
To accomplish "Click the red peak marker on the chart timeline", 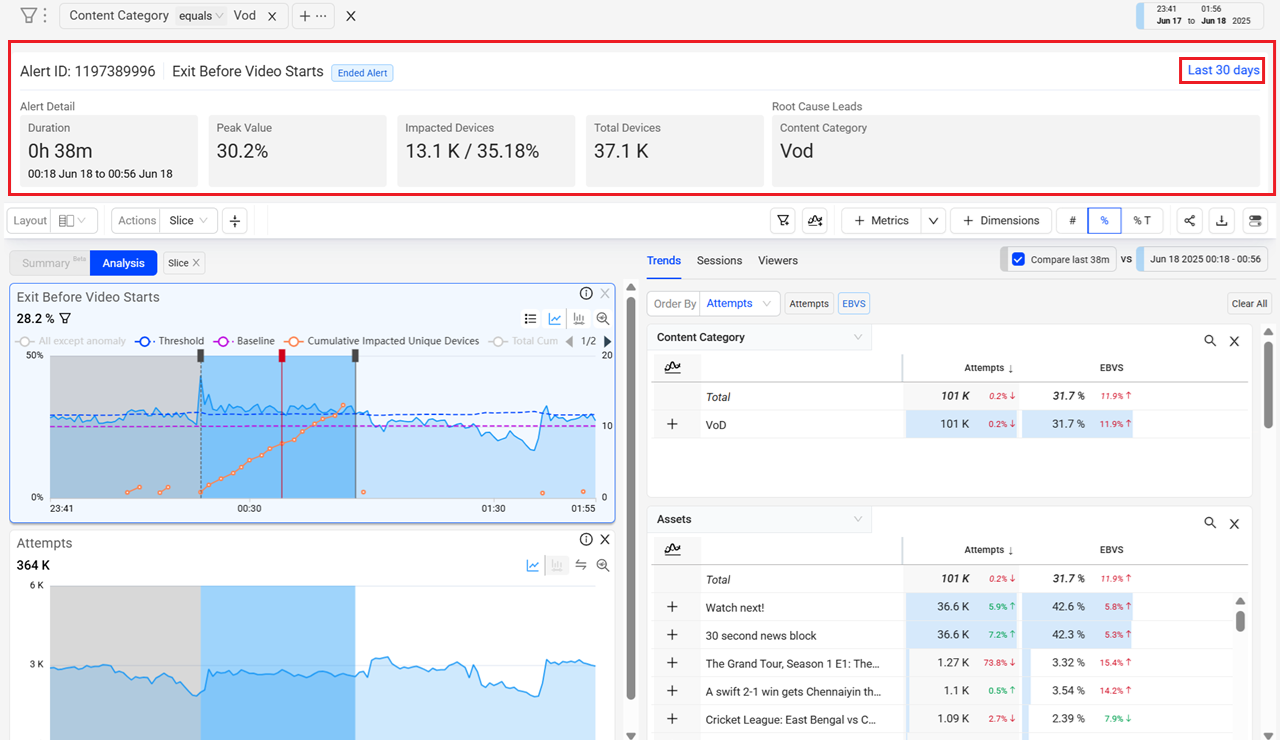I will tap(282, 355).
